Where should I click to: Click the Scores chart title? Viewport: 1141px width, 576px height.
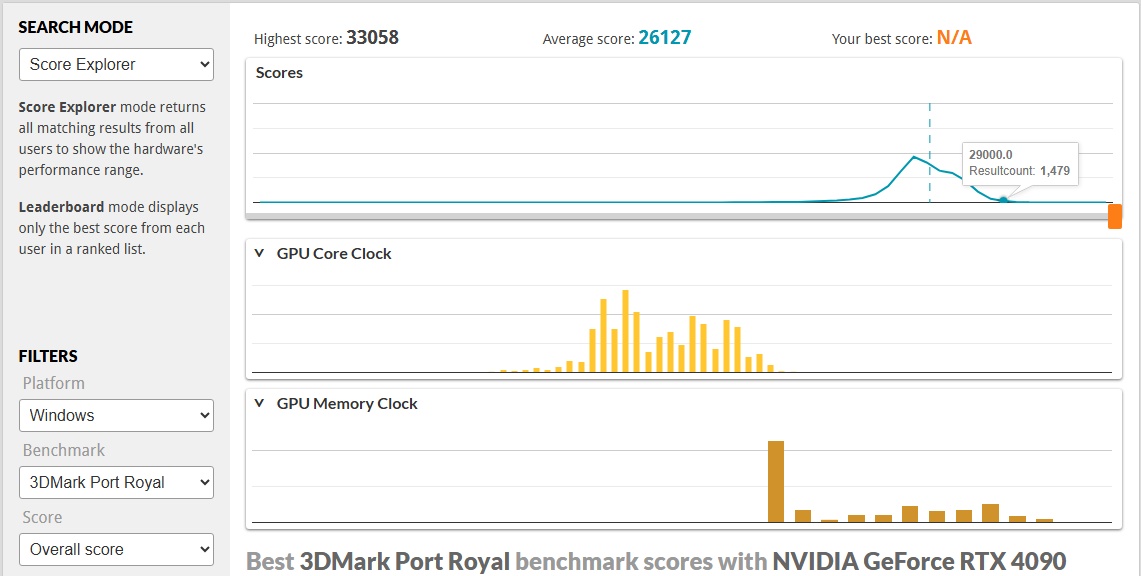(x=279, y=73)
